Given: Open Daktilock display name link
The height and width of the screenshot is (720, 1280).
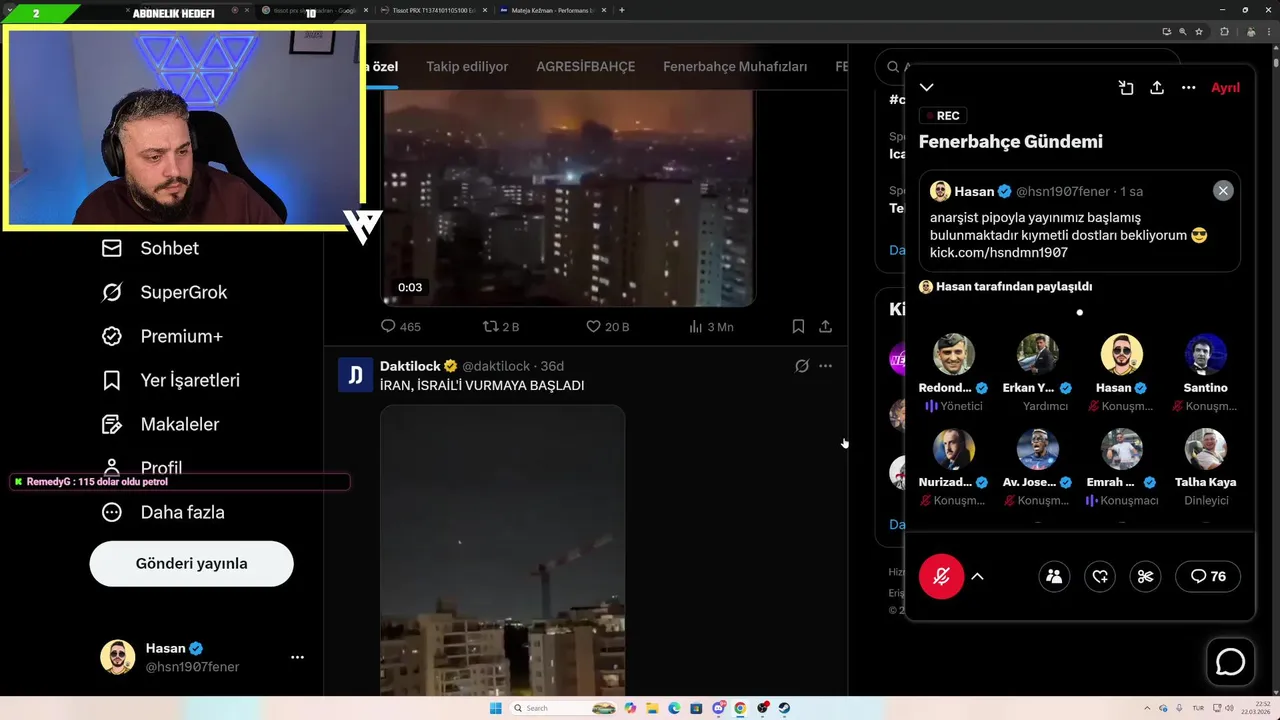Looking at the screenshot, I should coord(410,366).
